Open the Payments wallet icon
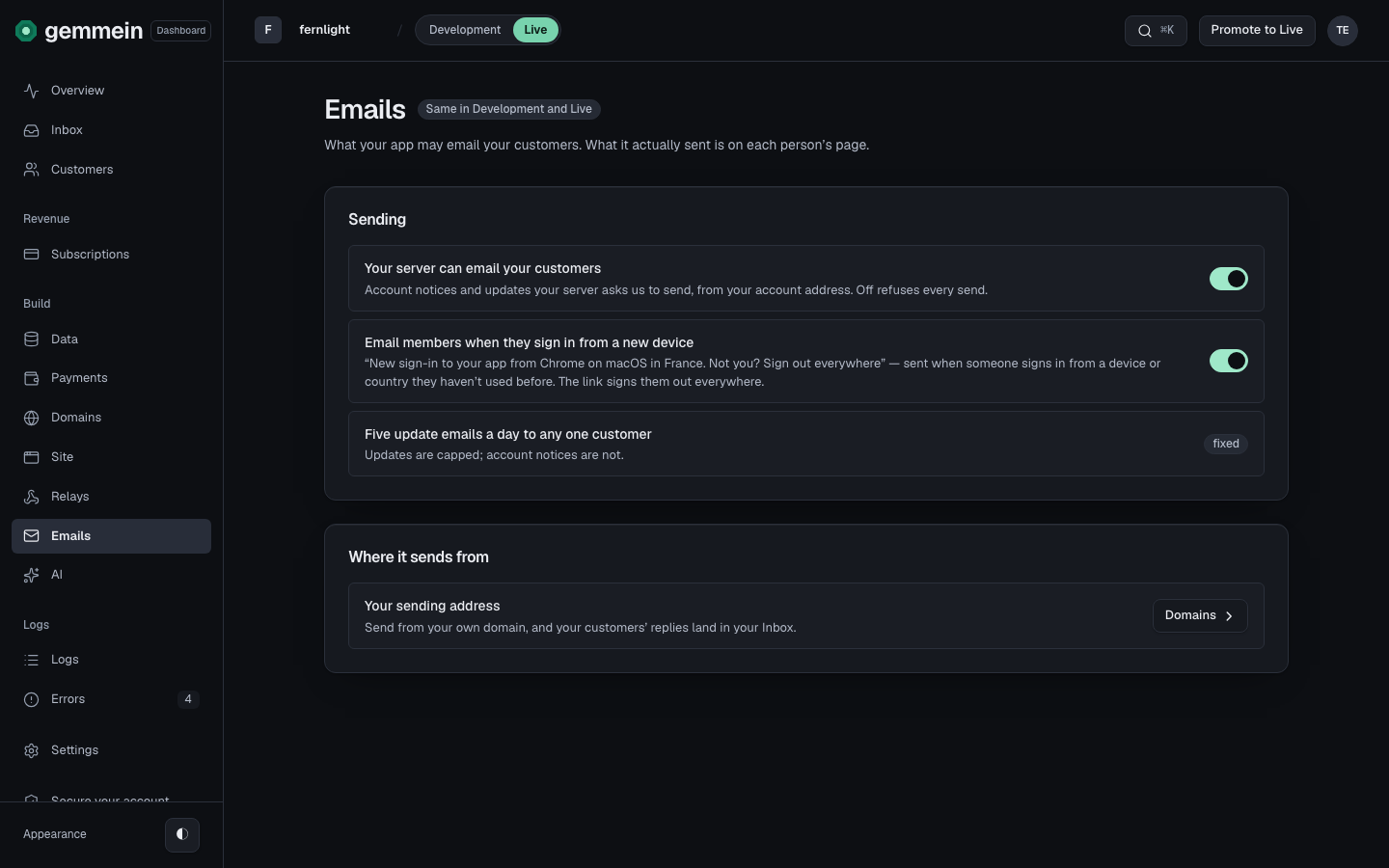The height and width of the screenshot is (868, 1389). click(32, 378)
